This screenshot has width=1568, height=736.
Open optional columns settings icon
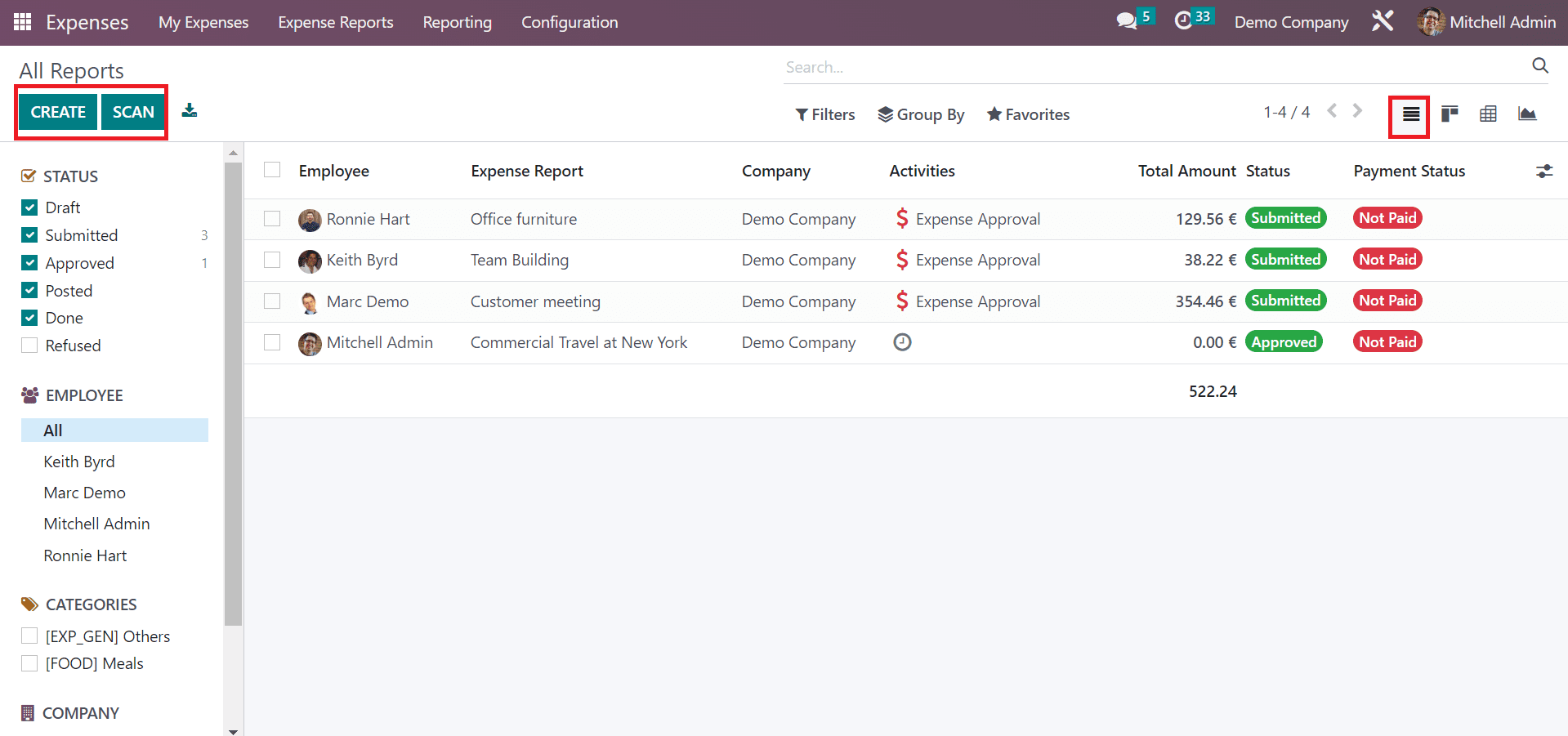(1543, 172)
